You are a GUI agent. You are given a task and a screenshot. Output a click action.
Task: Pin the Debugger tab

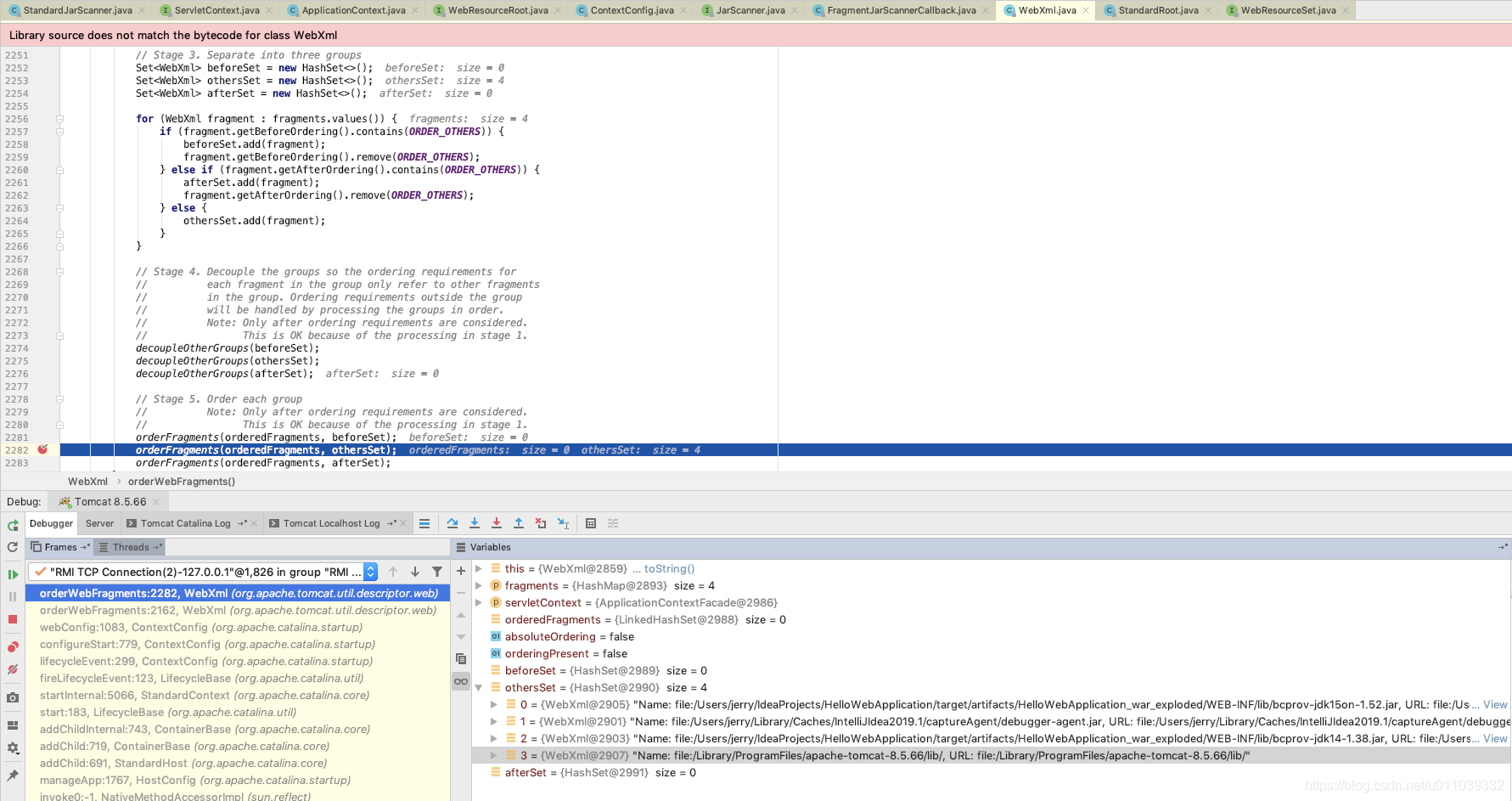pyautogui.click(x=13, y=776)
